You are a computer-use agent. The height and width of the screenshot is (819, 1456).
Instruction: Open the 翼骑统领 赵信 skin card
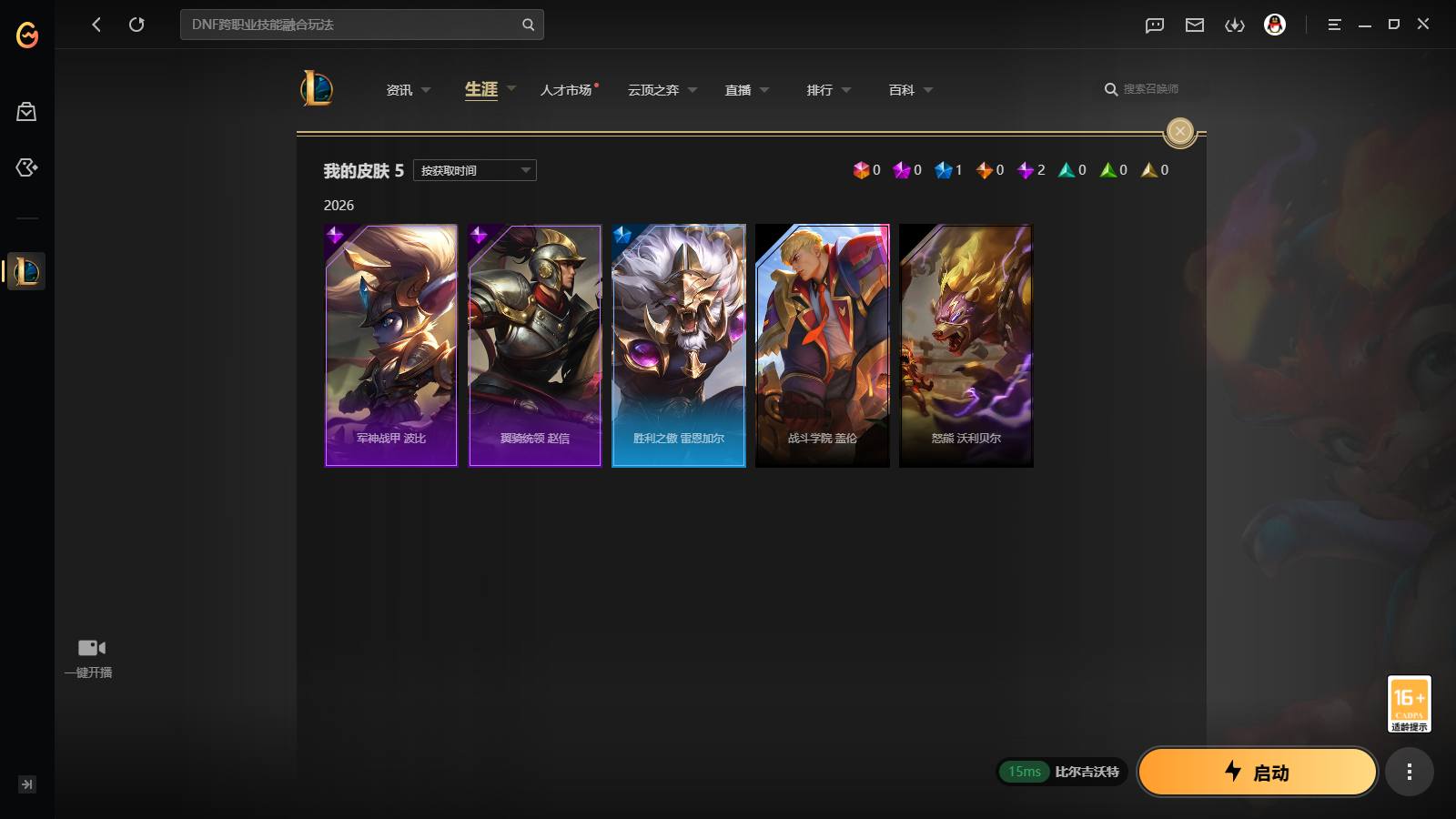coord(535,346)
